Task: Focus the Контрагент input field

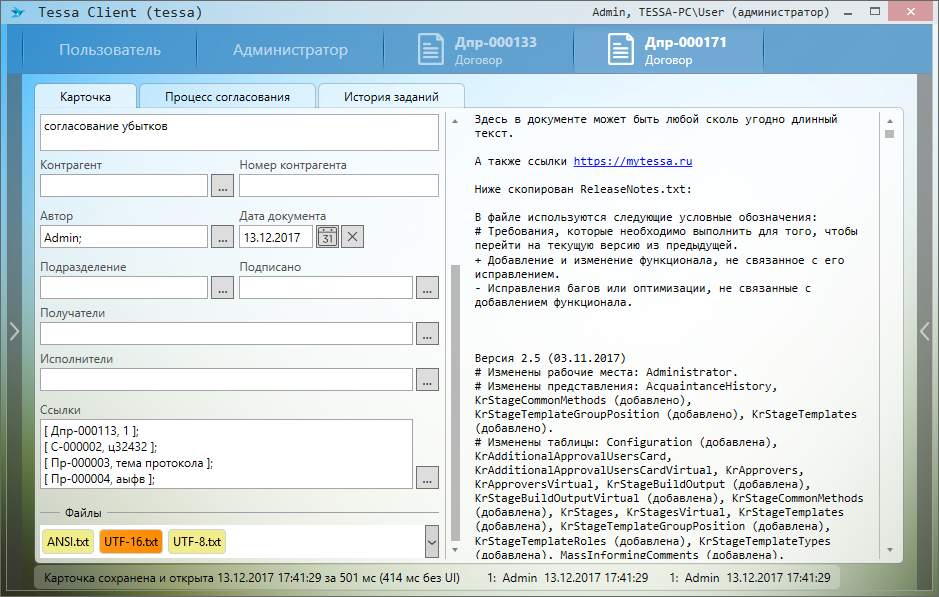Action: pyautogui.click(x=124, y=186)
